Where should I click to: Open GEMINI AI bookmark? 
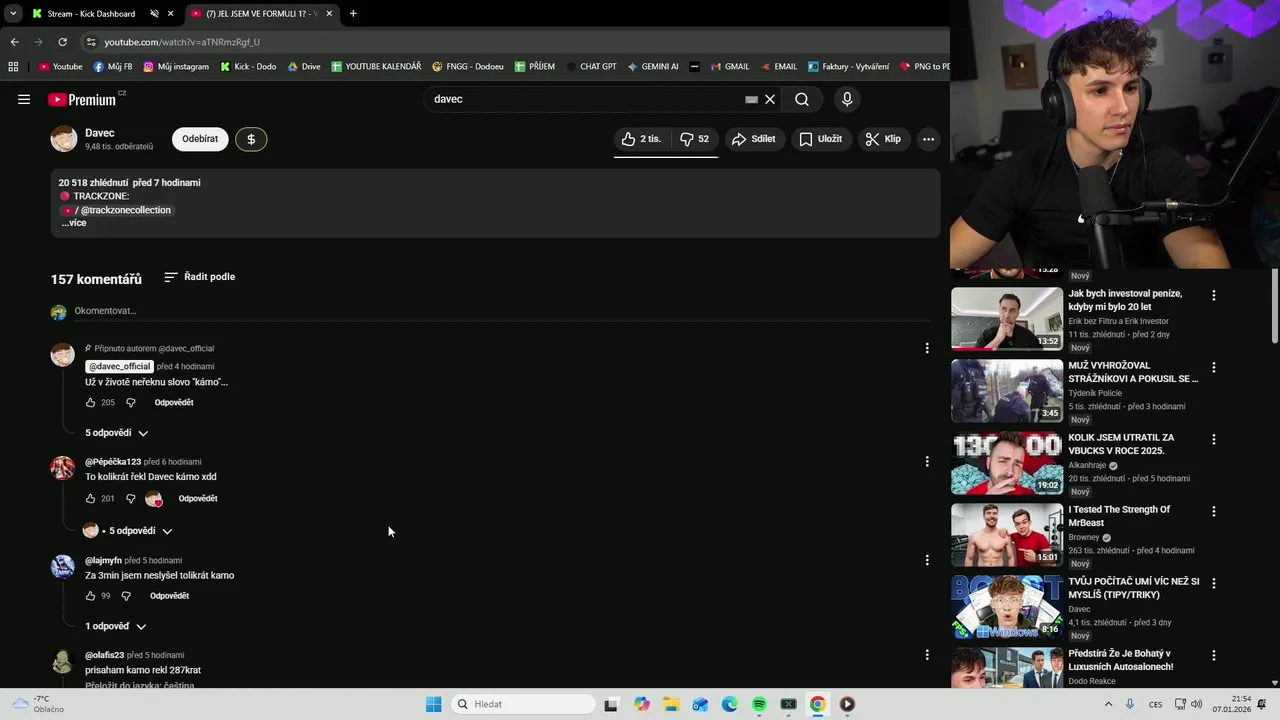coord(653,67)
